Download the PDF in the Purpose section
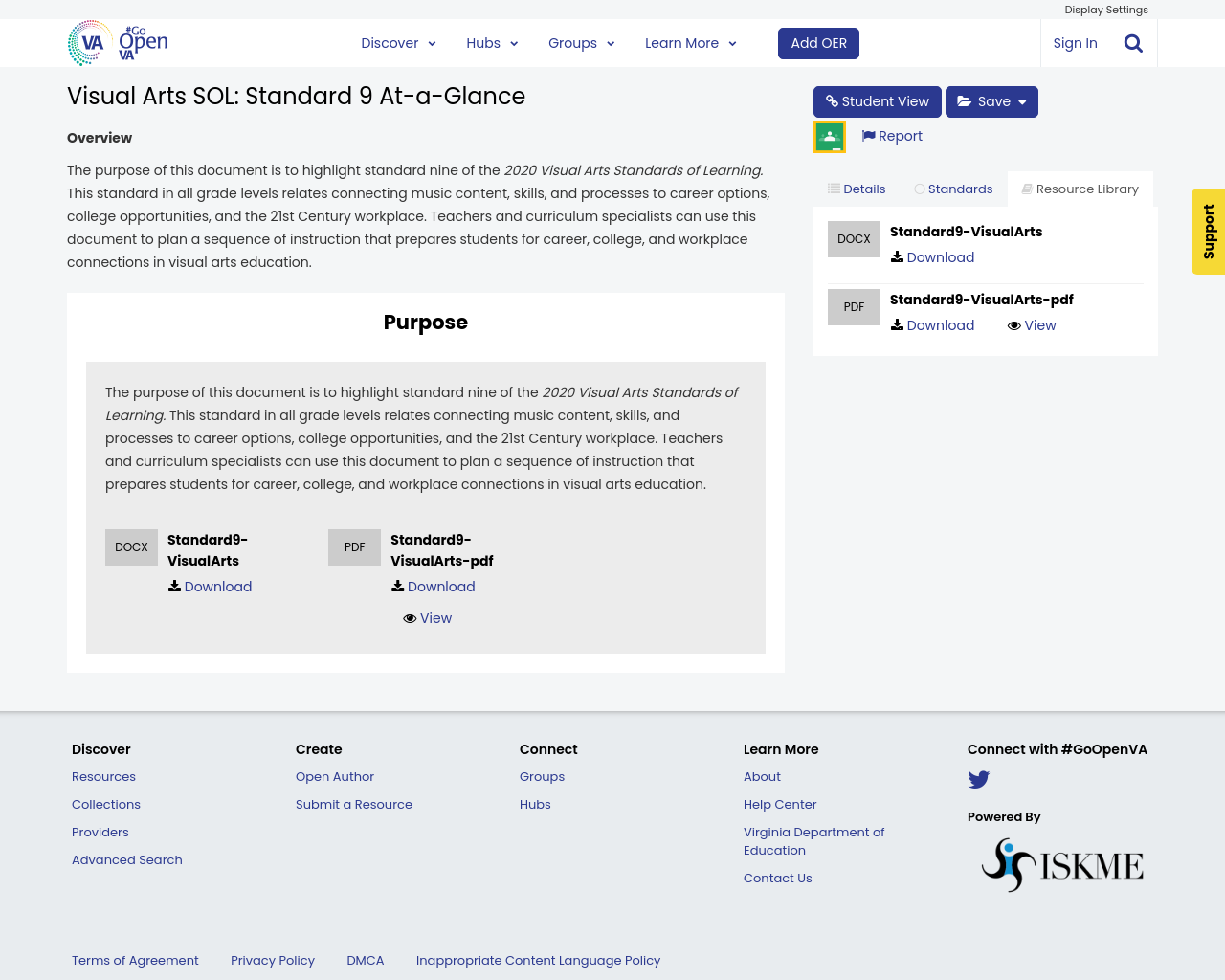 tap(433, 587)
